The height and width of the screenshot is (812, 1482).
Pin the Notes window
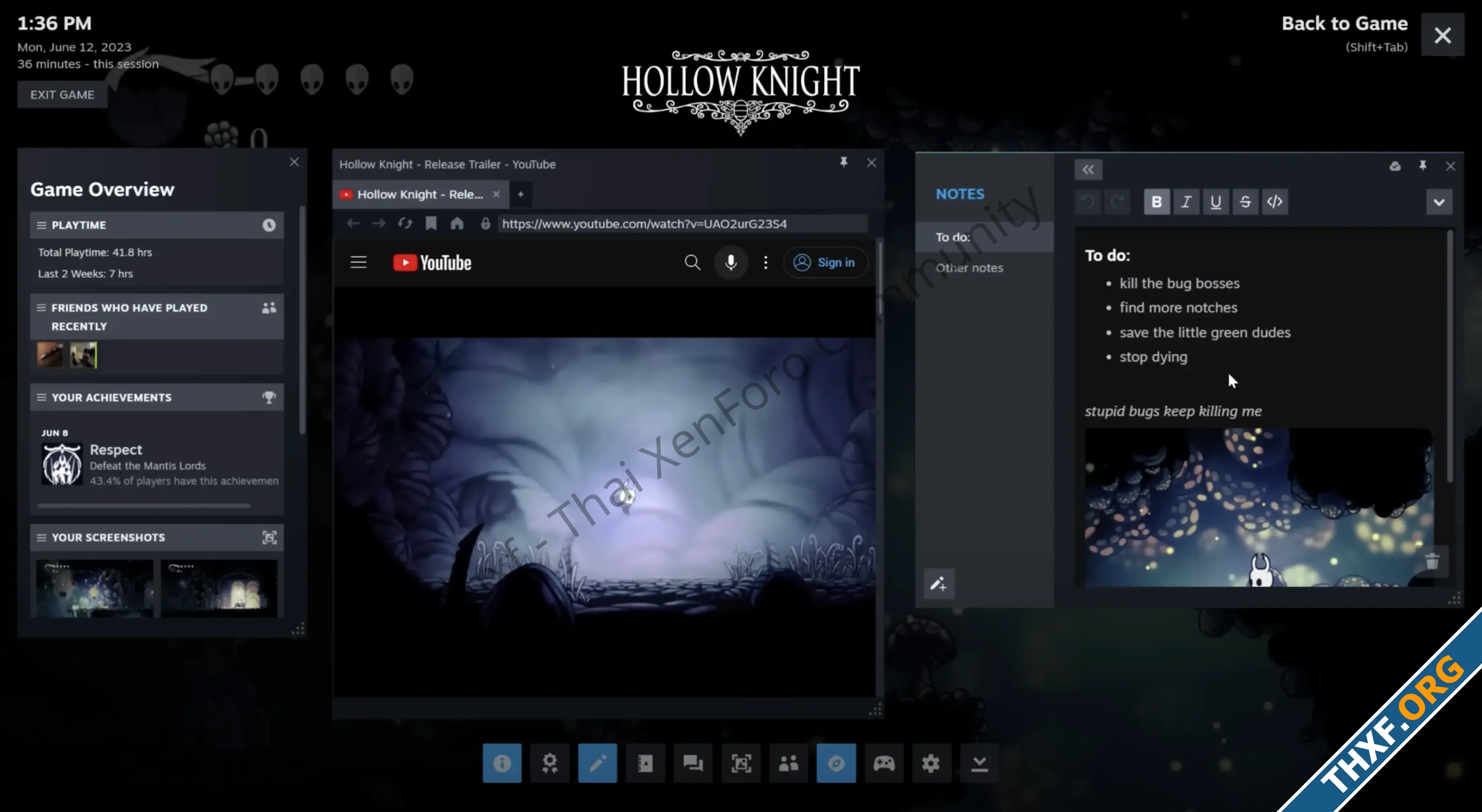(x=1422, y=166)
